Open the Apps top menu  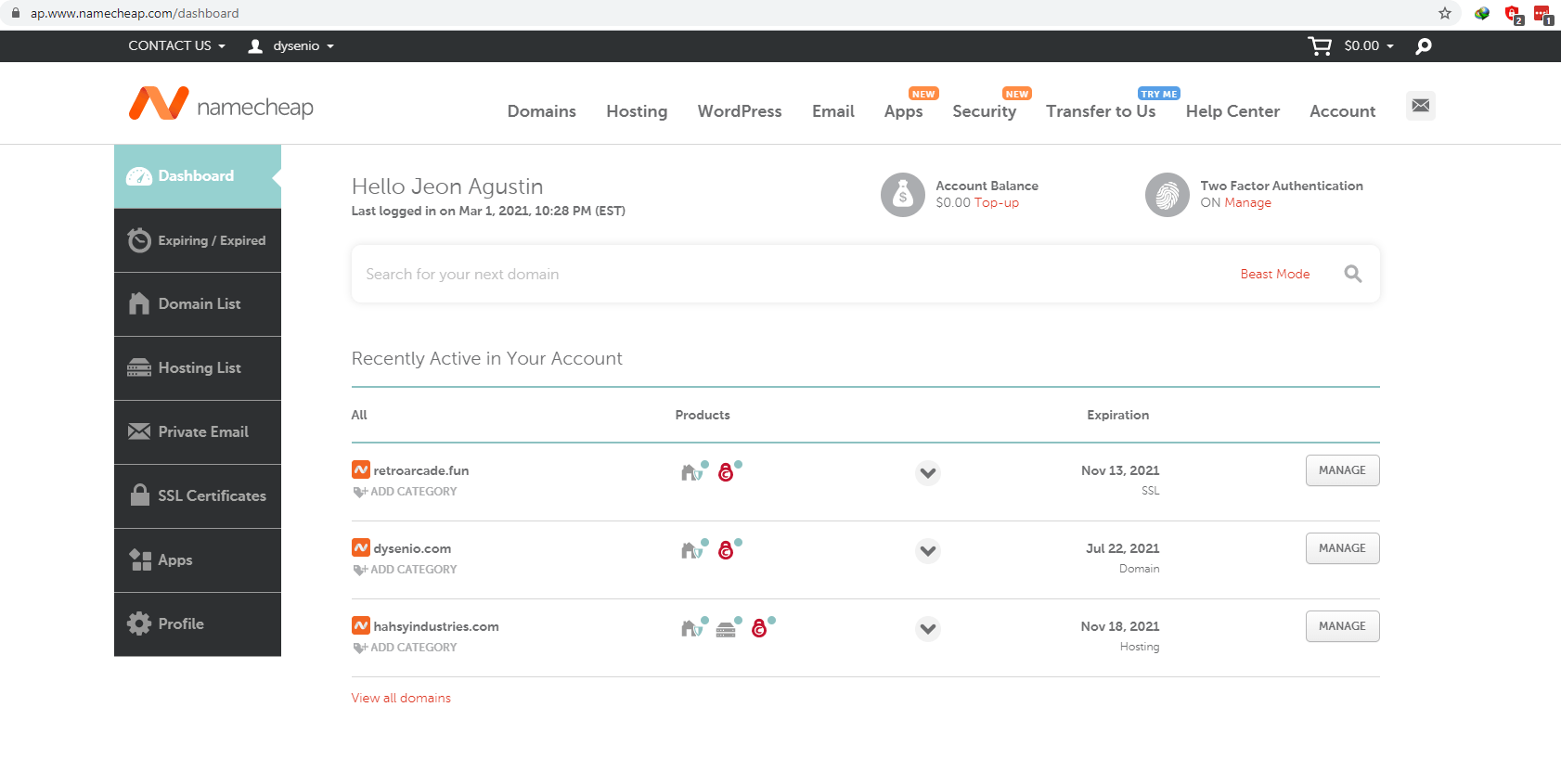[x=903, y=111]
